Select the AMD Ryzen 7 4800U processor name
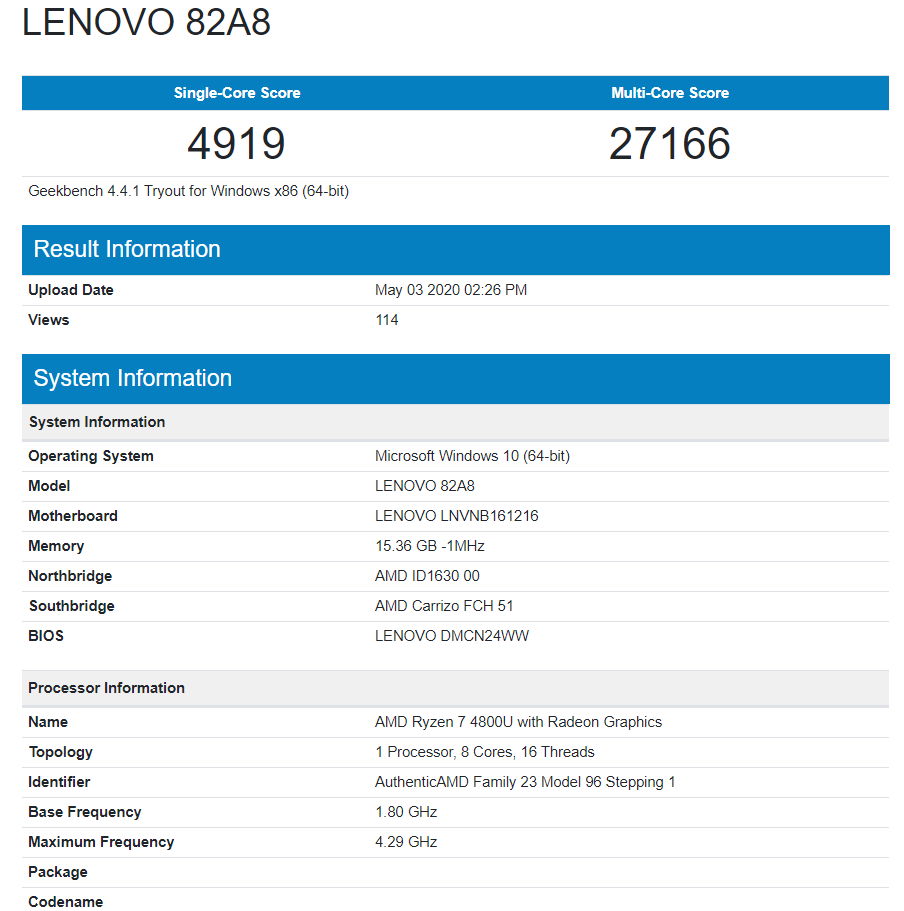This screenshot has width=904, height=911. [x=518, y=722]
